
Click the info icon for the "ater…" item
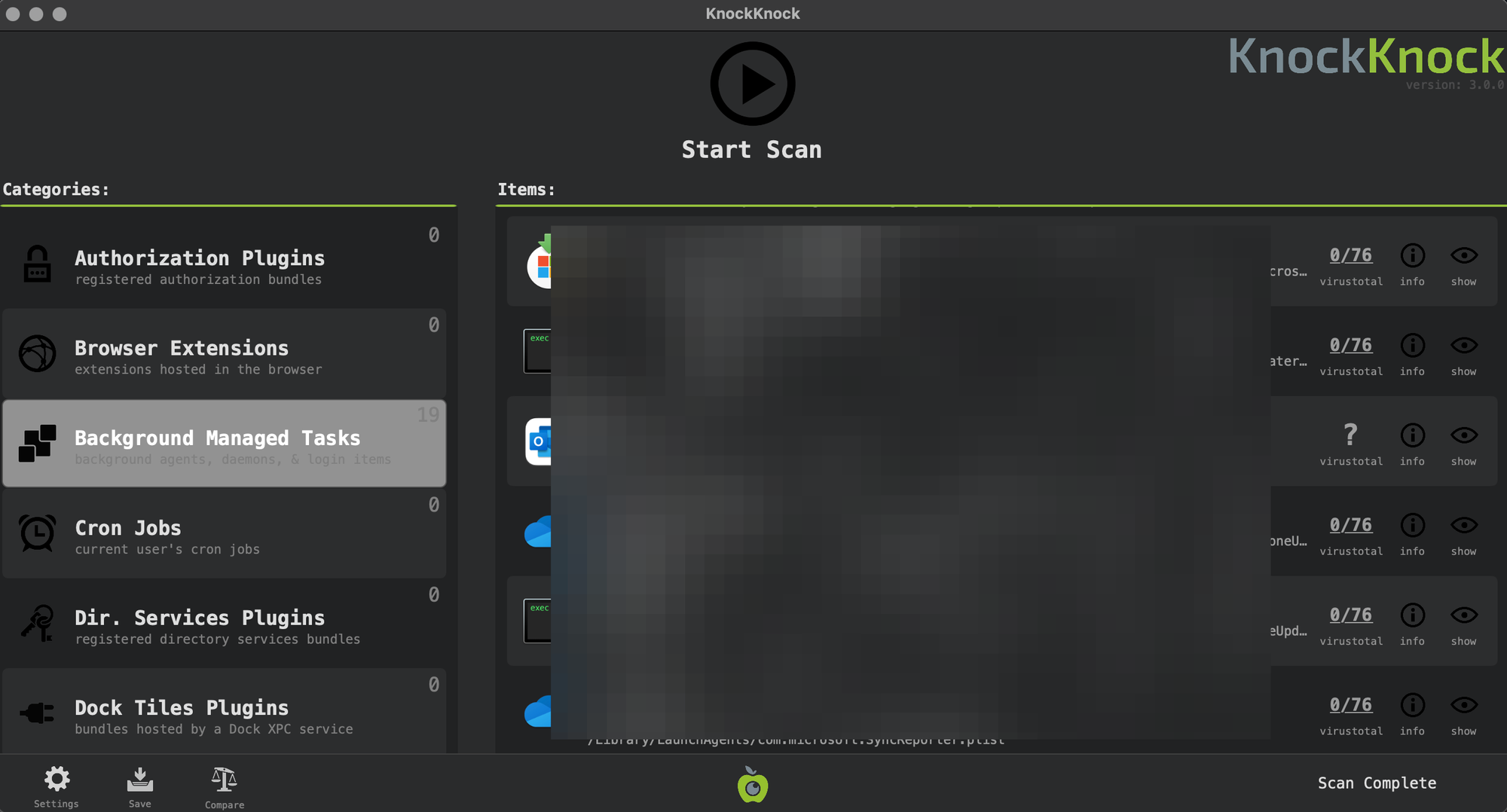(1413, 345)
